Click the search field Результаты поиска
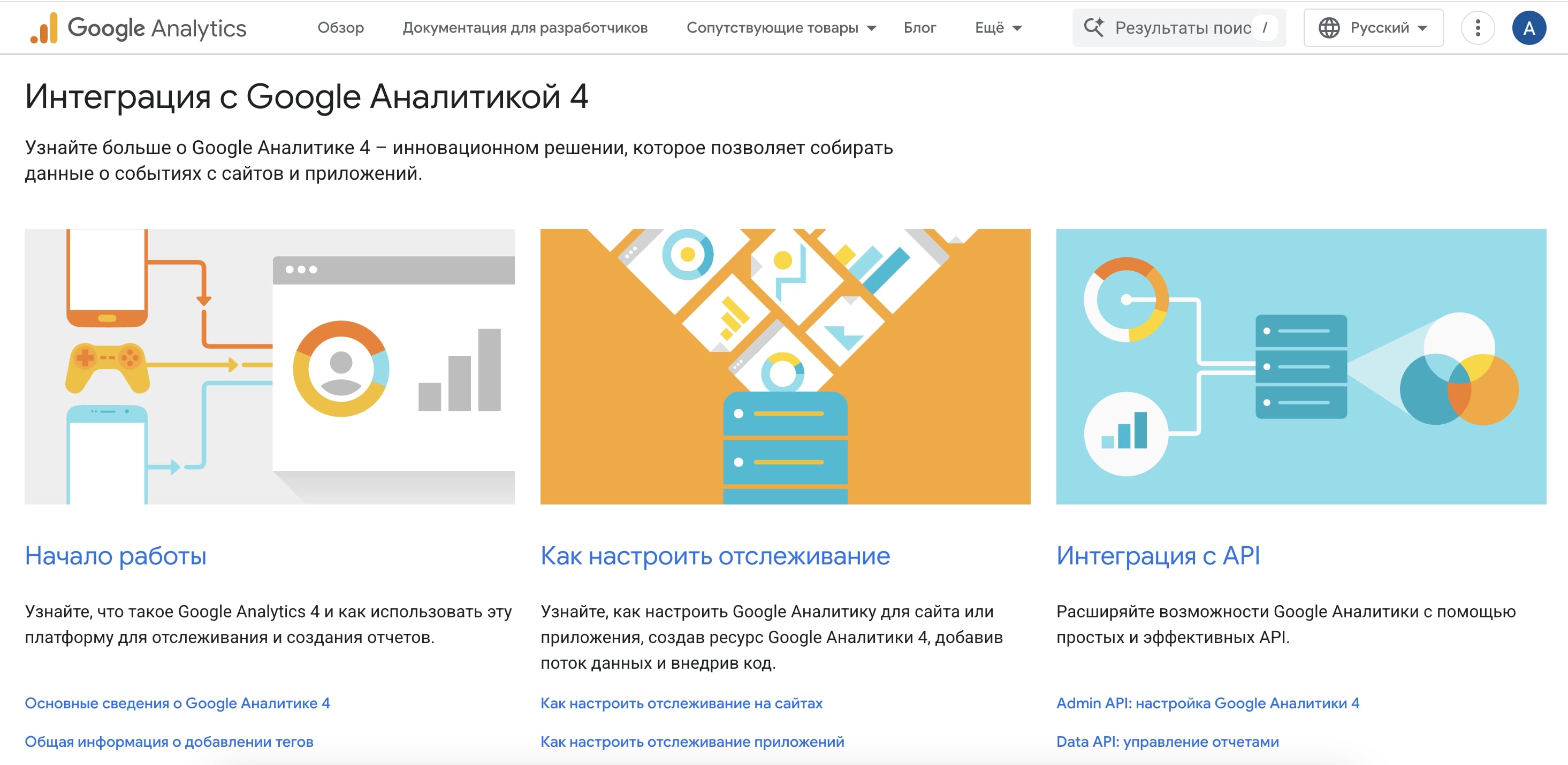The width and height of the screenshot is (1568, 765). pyautogui.click(x=1179, y=28)
